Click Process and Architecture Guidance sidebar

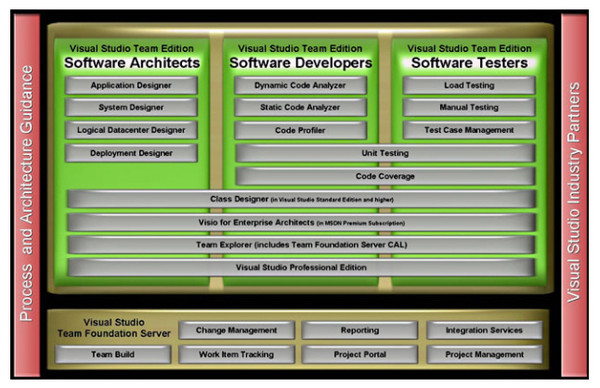27,194
